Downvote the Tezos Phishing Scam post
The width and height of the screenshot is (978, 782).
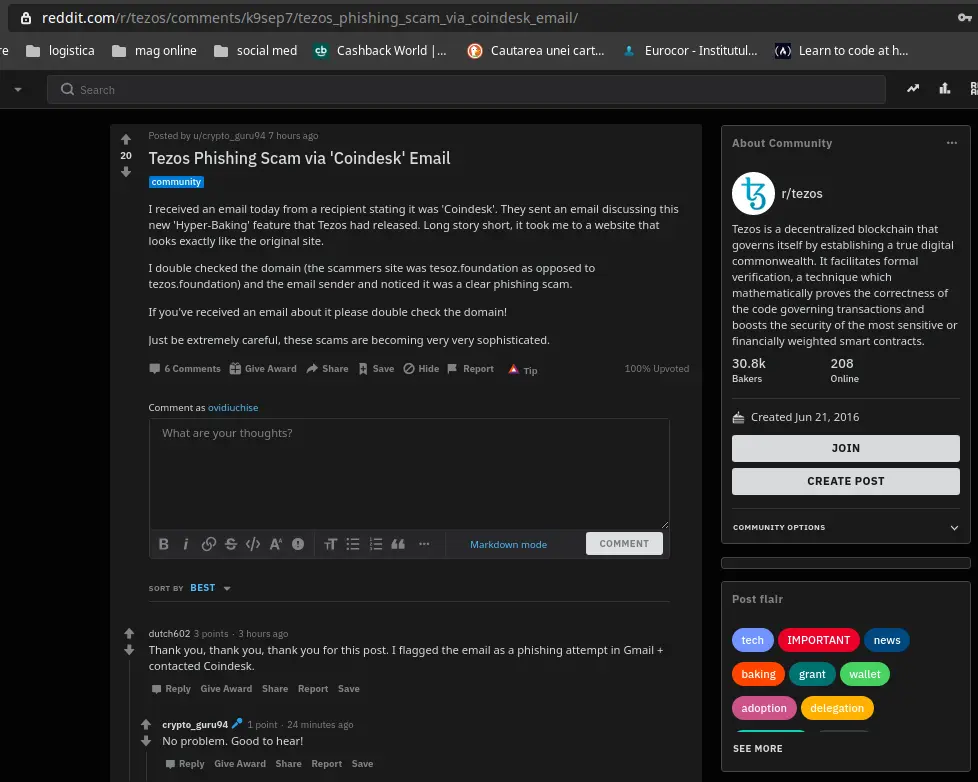coord(126,172)
